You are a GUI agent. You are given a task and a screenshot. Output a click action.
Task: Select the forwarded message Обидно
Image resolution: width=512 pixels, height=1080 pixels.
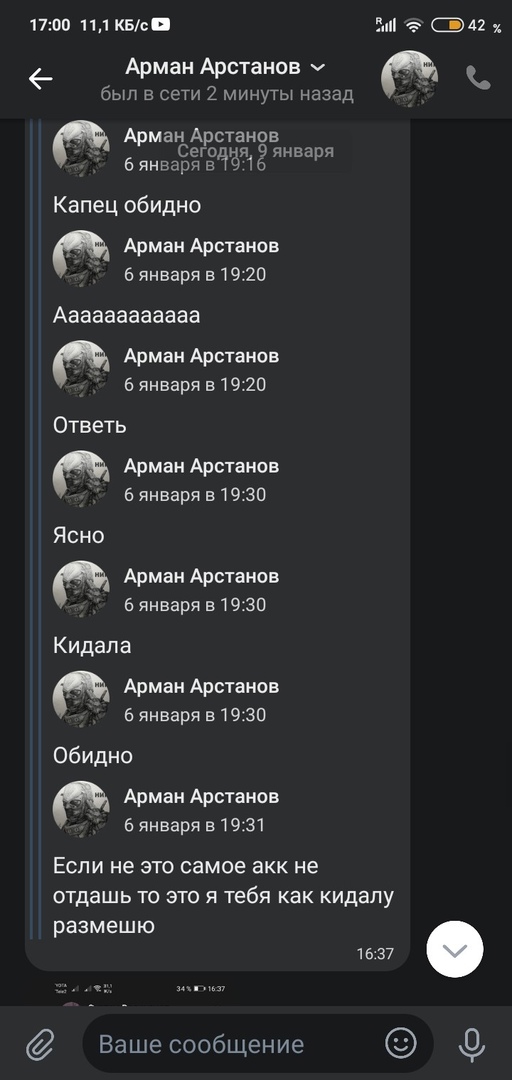[93, 756]
